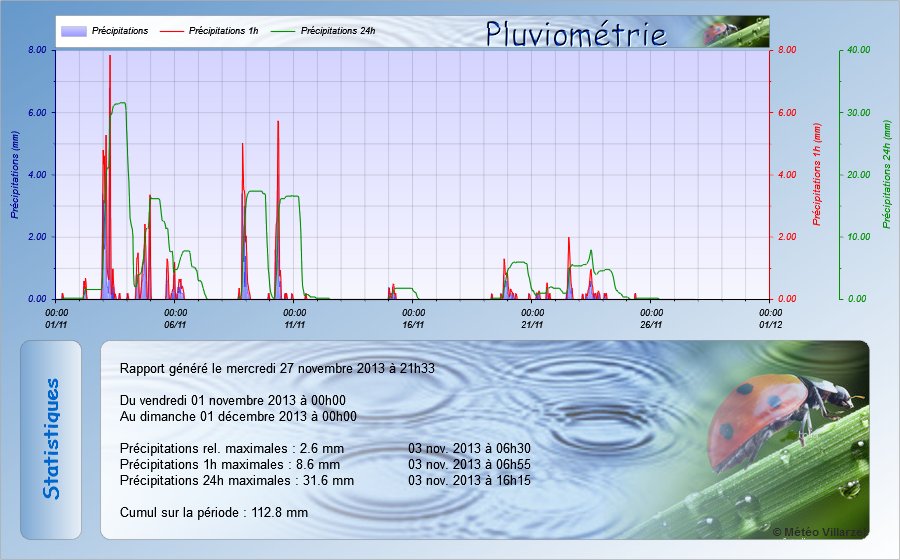Viewport: 900px width, 560px height.
Task: Click the blue Précipitations (mm) left axis title
Action: coord(15,174)
